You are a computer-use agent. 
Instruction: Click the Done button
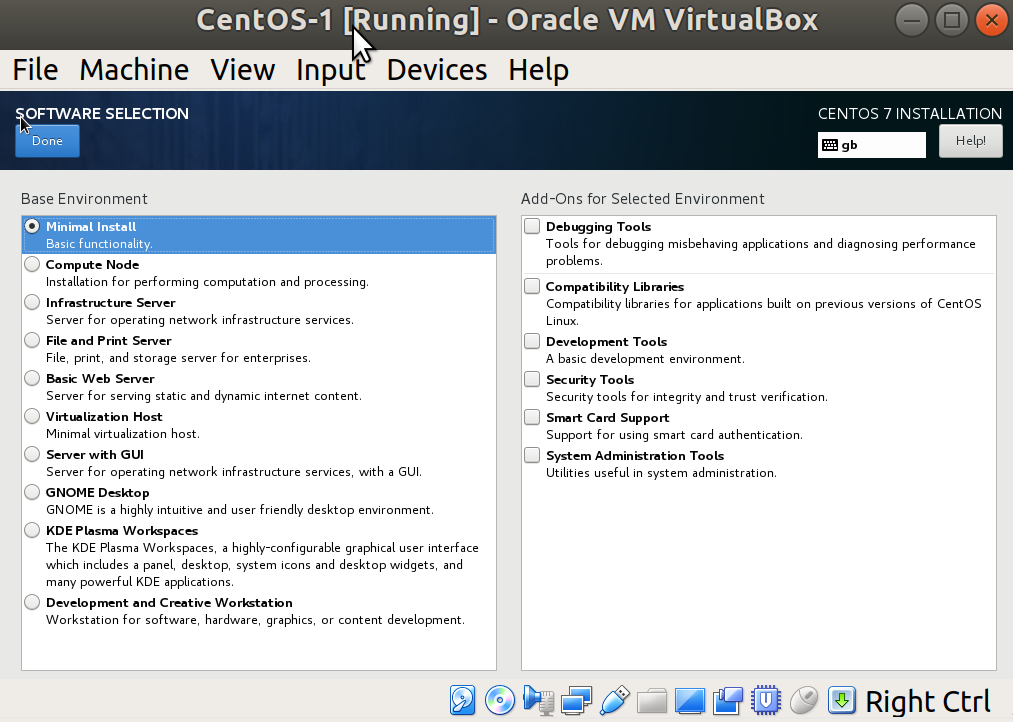point(46,141)
